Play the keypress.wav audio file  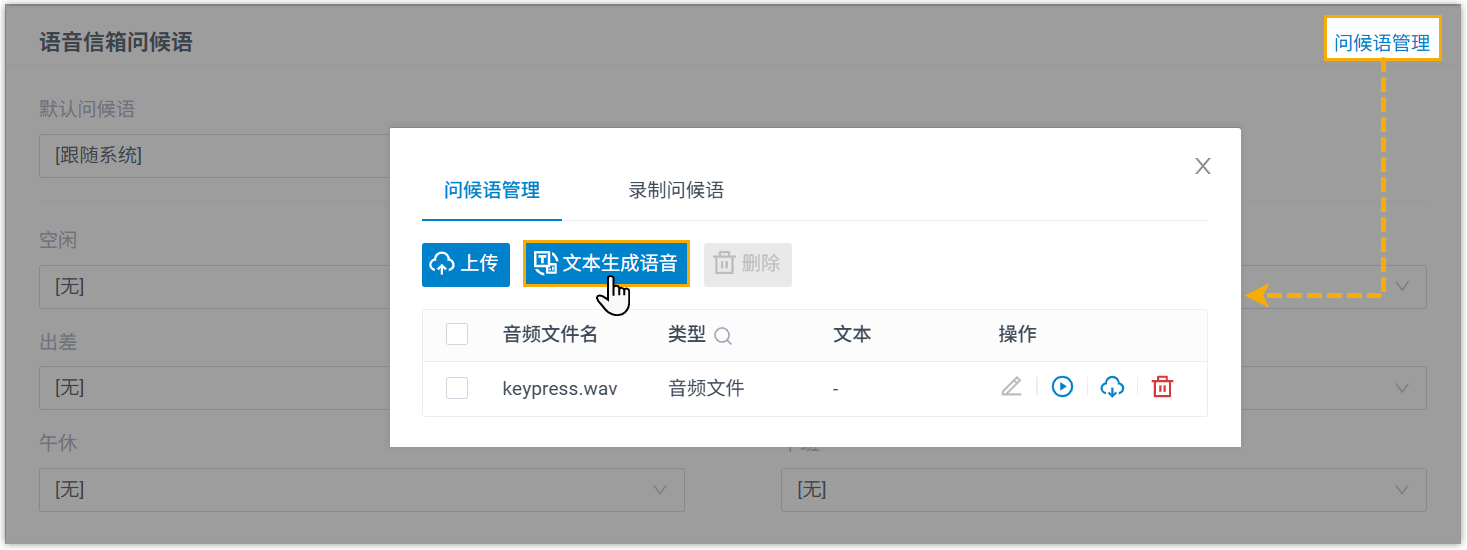pos(1062,387)
